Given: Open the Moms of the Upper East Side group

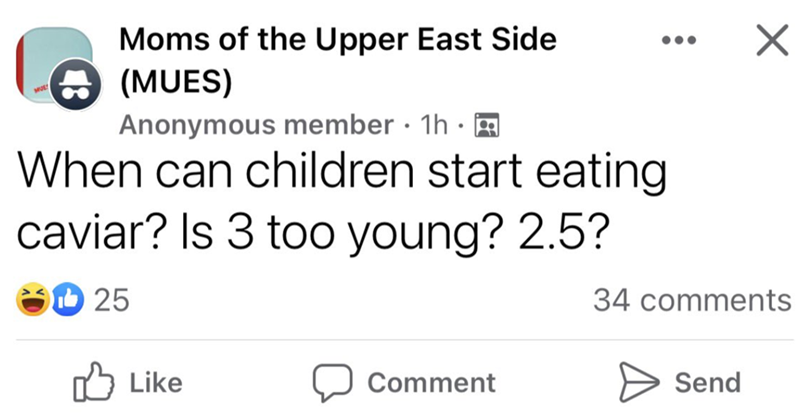Looking at the screenshot, I should coord(338,43).
